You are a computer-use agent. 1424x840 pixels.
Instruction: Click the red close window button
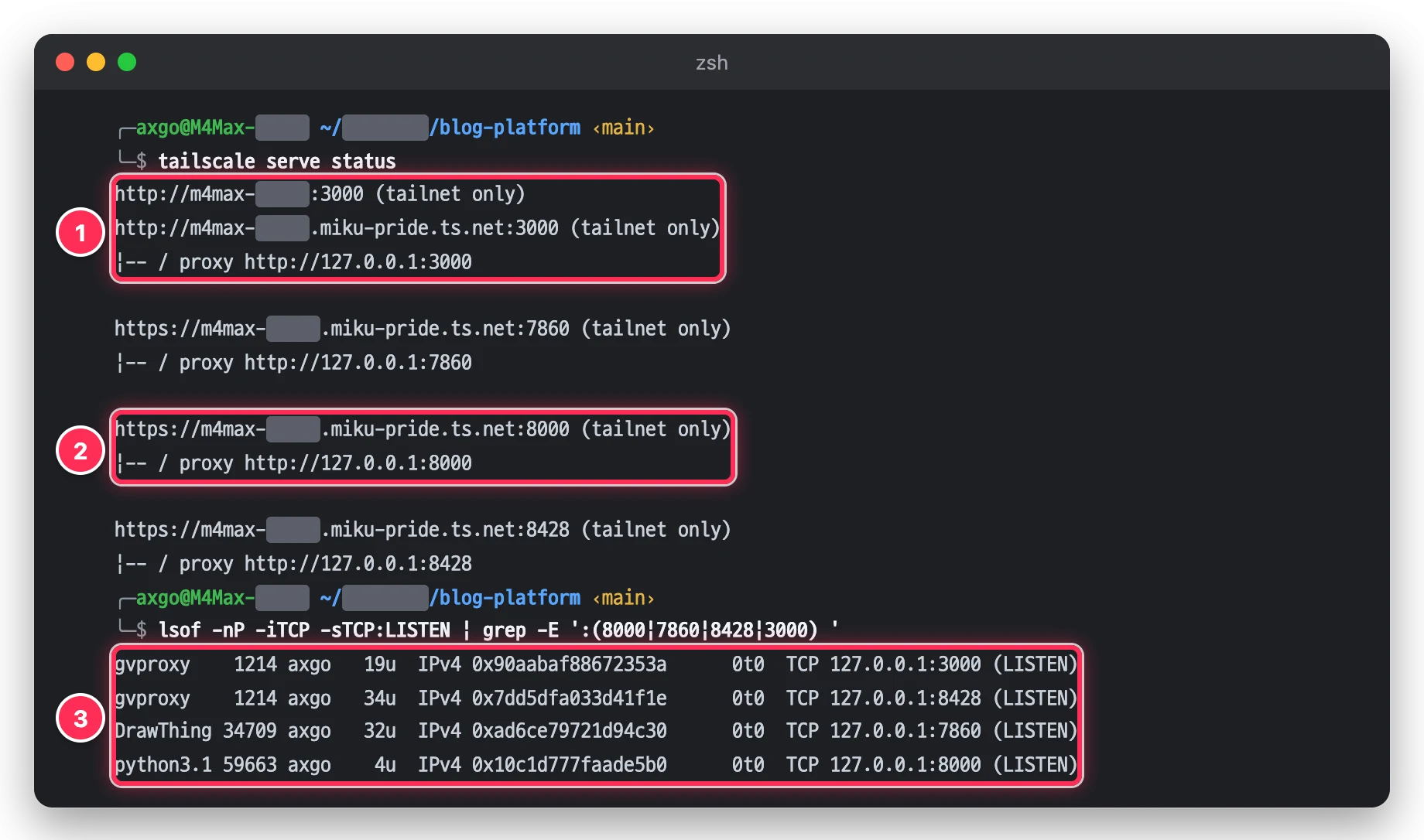click(x=65, y=62)
